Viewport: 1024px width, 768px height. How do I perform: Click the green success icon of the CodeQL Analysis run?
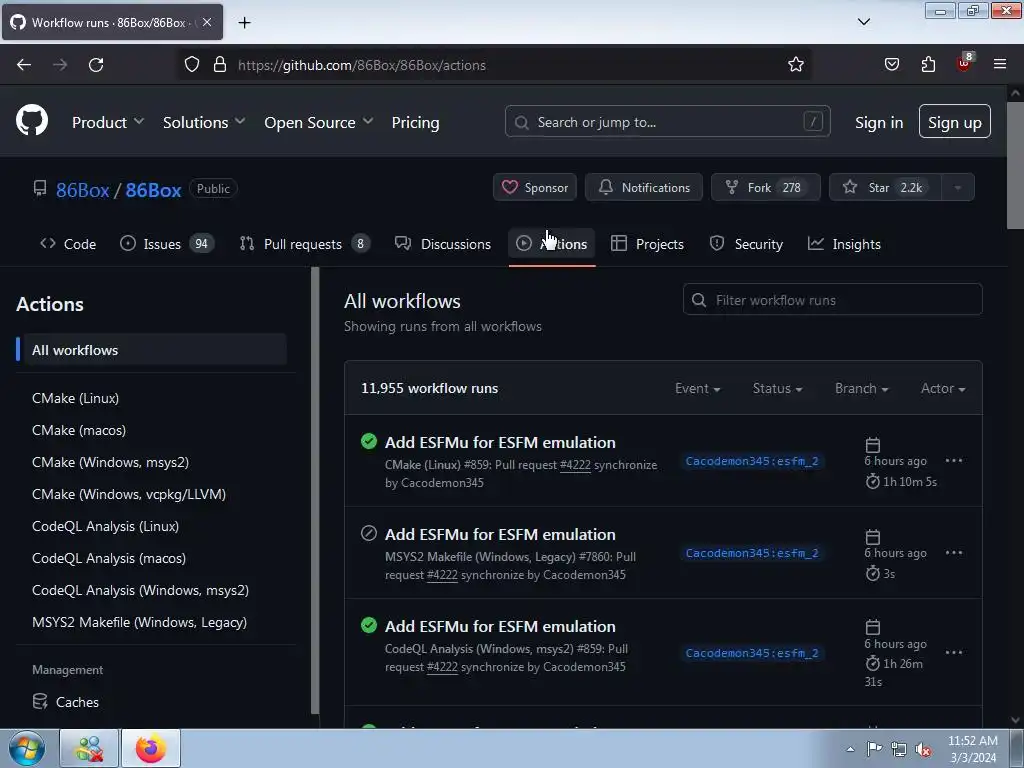coord(369,626)
